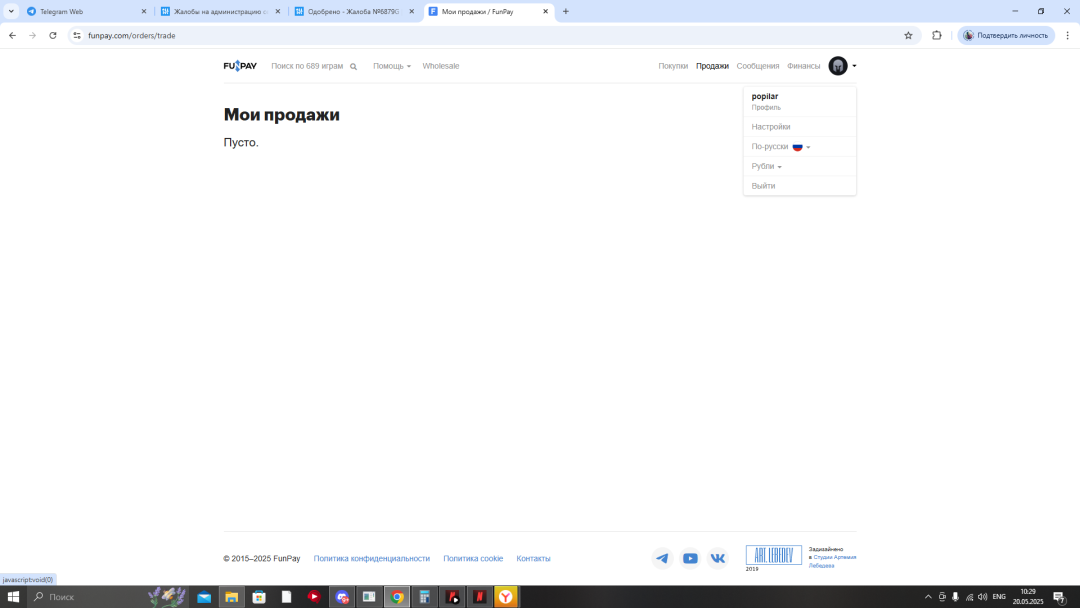Screen dimensions: 1080x608
Task: Click the FunPay logo
Action: point(240,66)
